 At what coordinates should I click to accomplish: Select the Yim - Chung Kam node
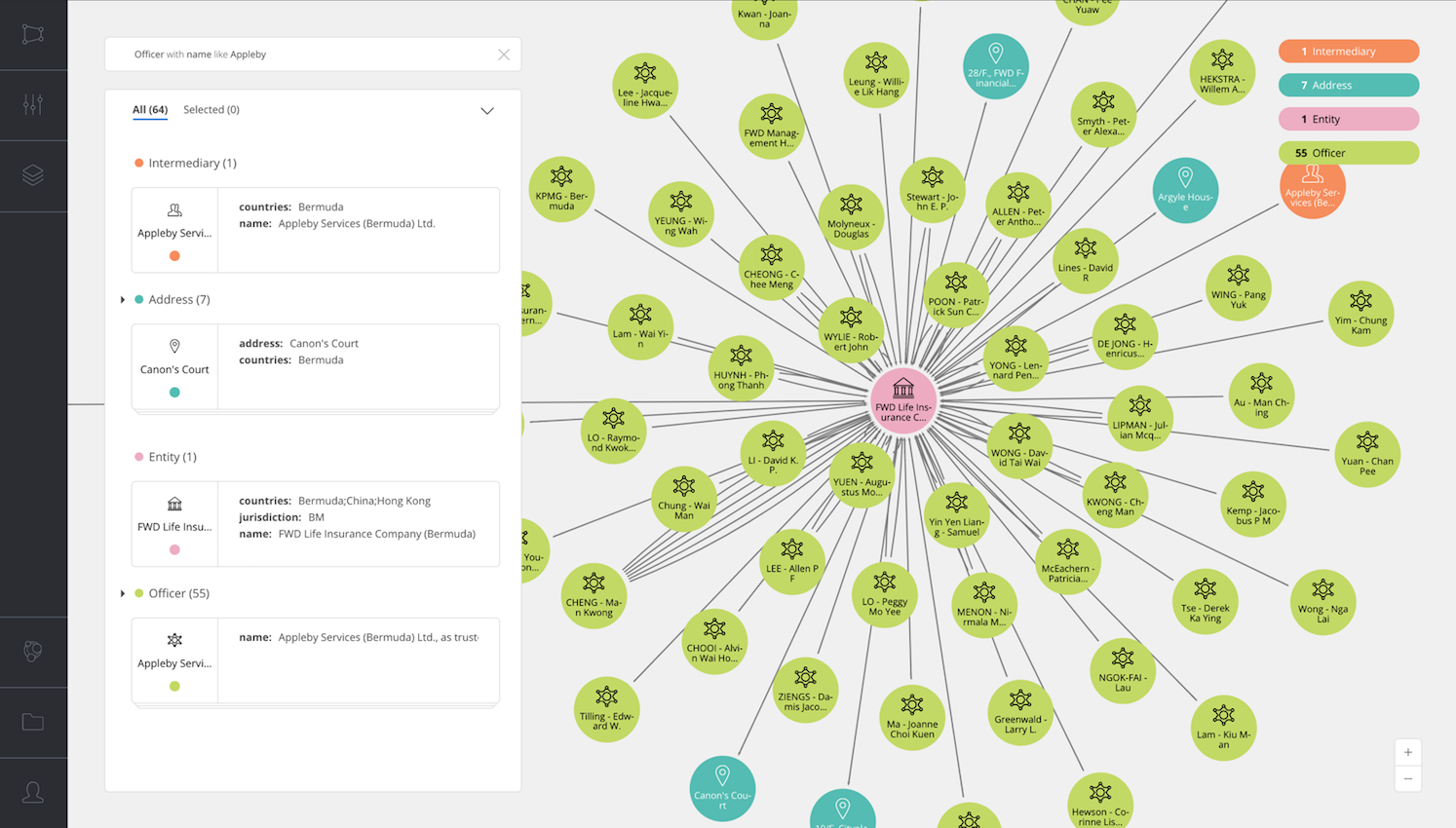coord(1360,315)
